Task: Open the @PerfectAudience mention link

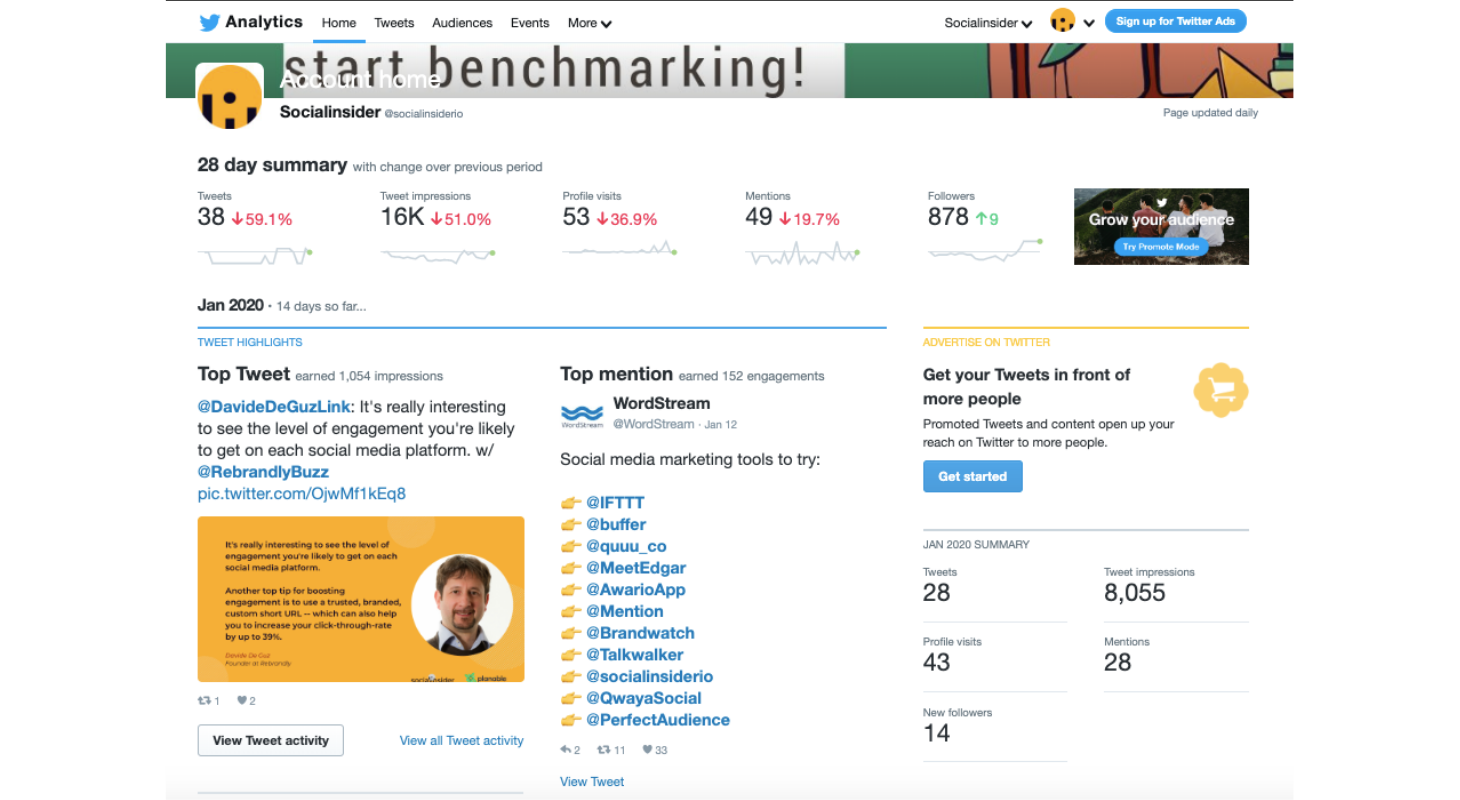Action: [x=658, y=720]
